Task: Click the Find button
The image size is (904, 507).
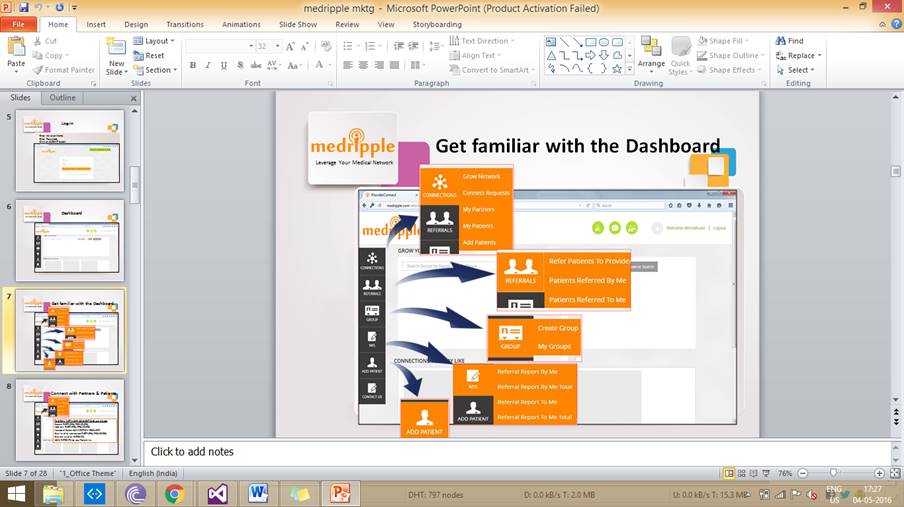Action: 789,41
